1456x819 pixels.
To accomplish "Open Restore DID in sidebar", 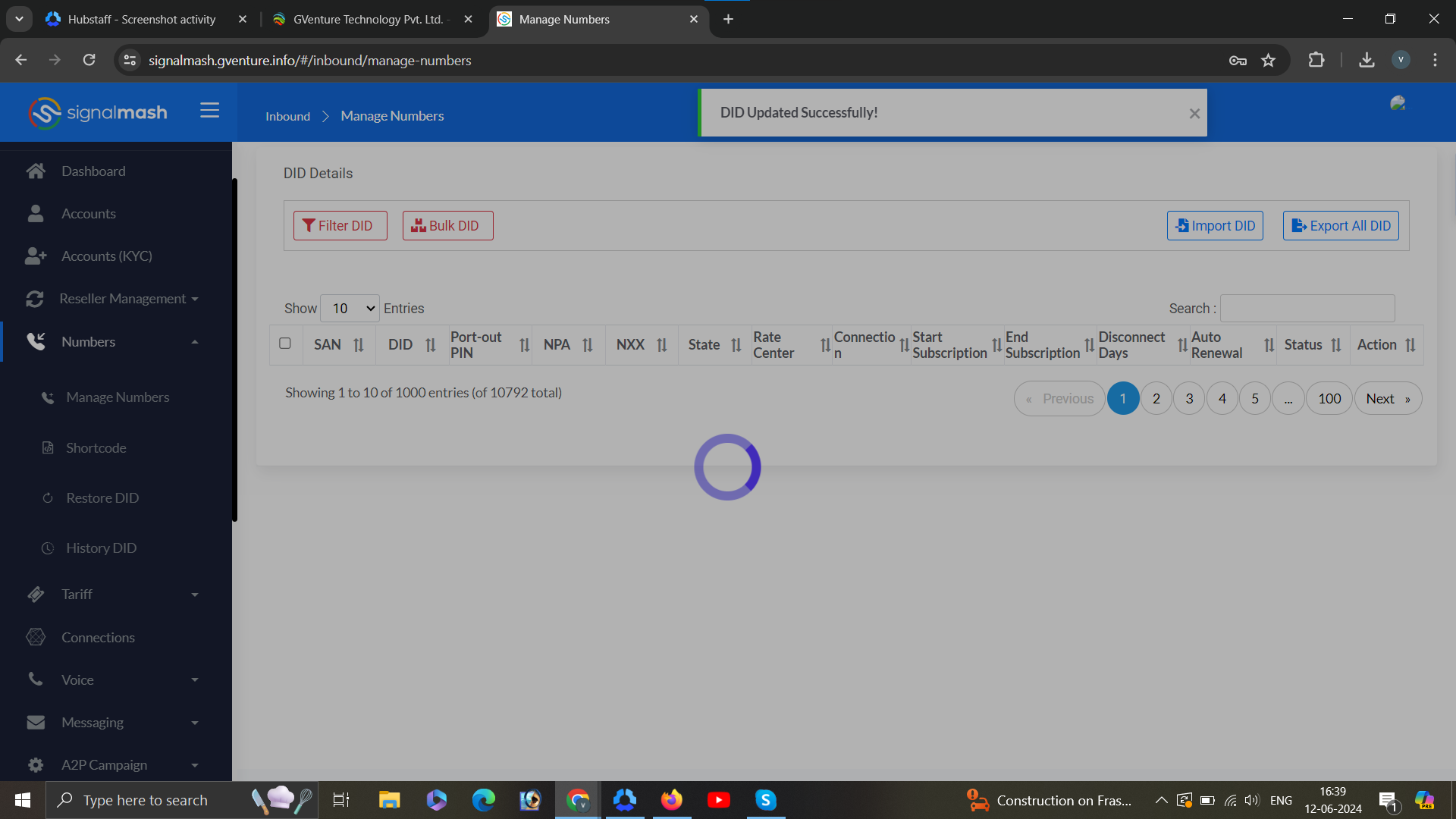I will 102,498.
